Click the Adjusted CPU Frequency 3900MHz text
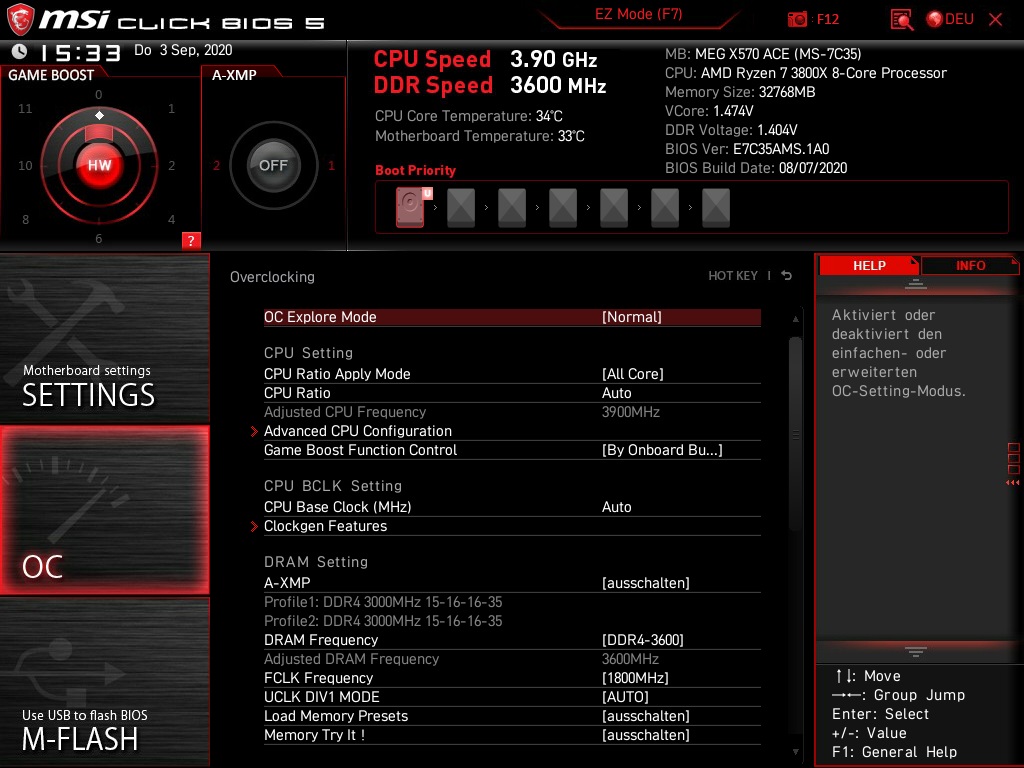Image resolution: width=1024 pixels, height=768 pixels. click(631, 412)
